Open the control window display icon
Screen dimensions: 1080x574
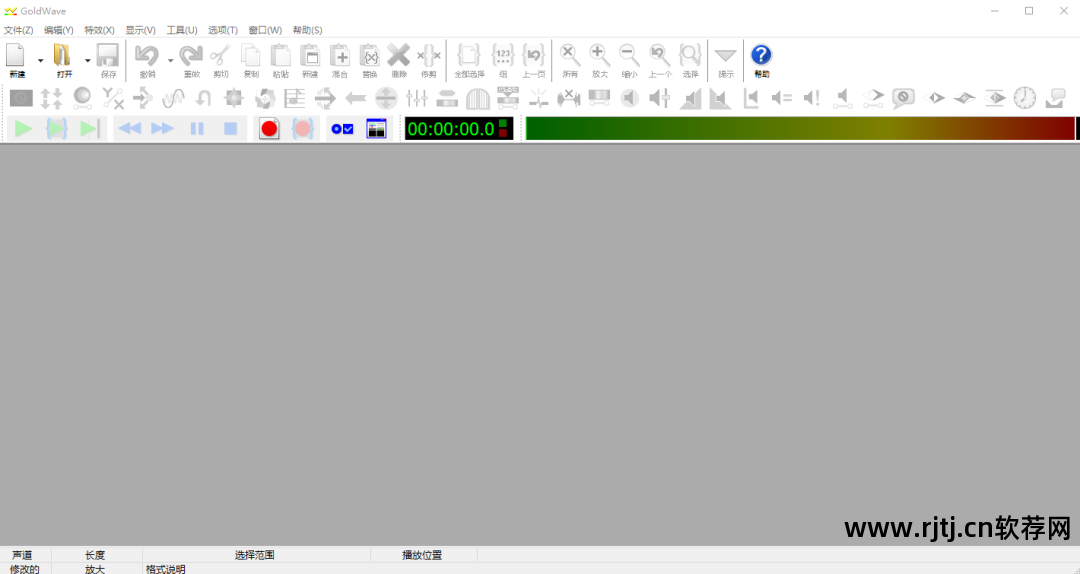(x=376, y=129)
